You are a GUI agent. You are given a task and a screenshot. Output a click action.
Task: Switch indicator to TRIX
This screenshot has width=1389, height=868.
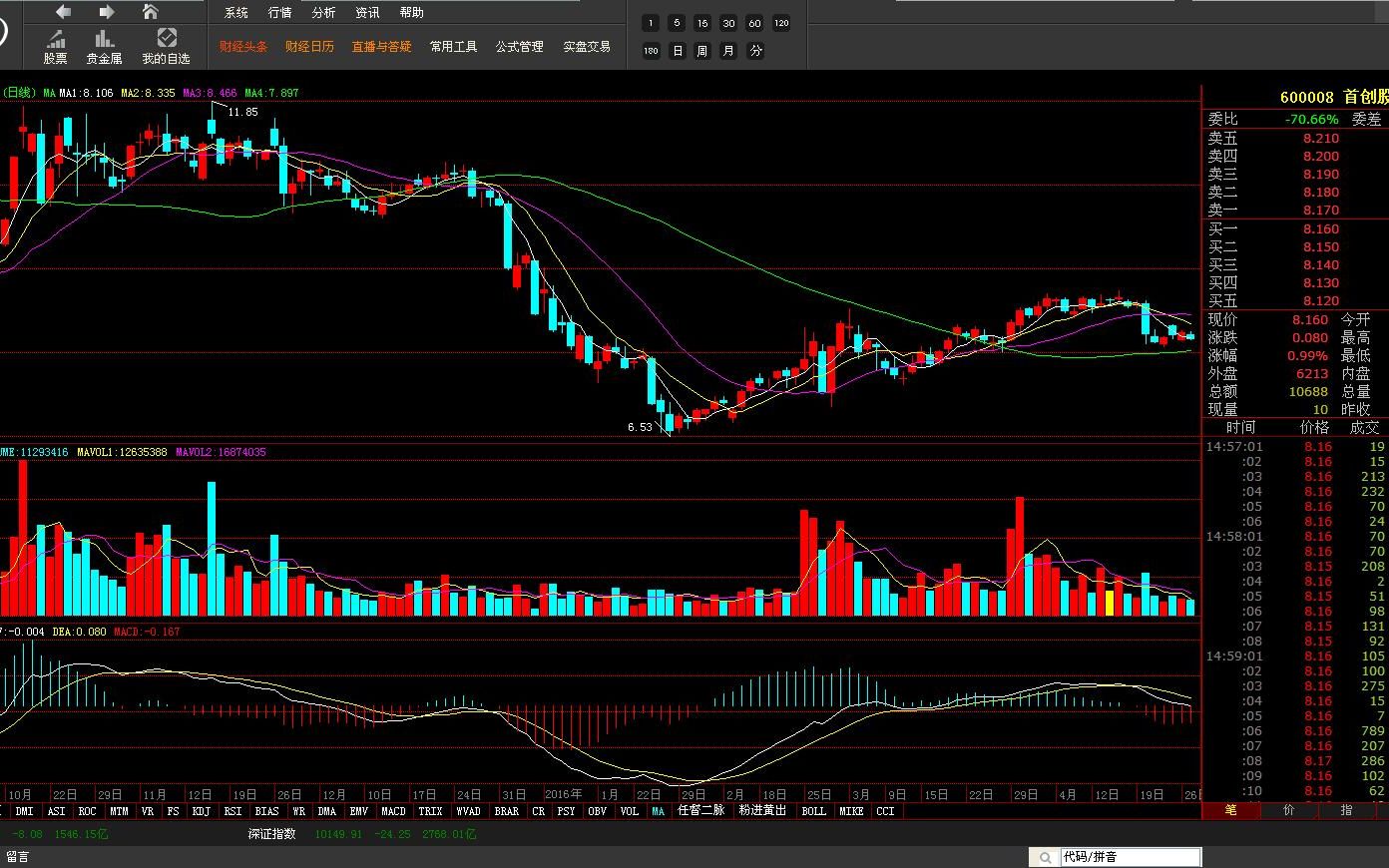(431, 811)
